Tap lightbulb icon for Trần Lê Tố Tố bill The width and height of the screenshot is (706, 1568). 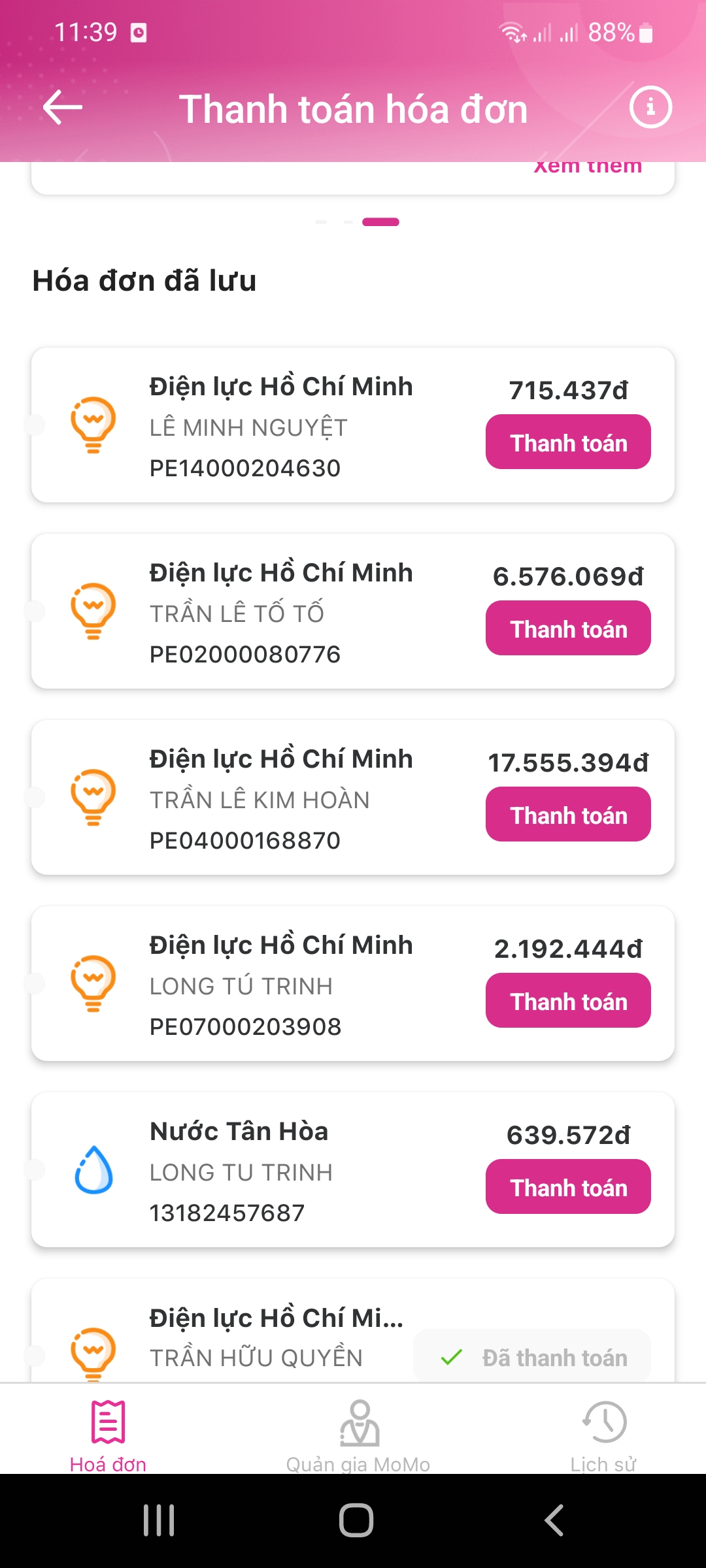(x=93, y=611)
